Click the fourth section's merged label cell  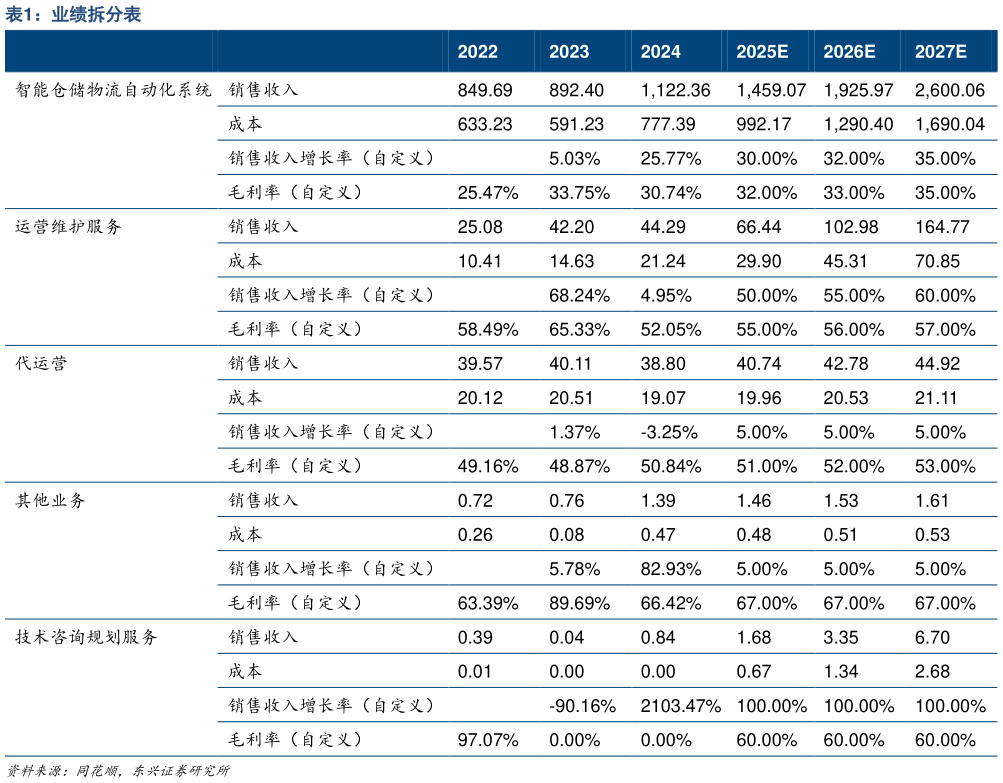pyautogui.click(x=110, y=551)
